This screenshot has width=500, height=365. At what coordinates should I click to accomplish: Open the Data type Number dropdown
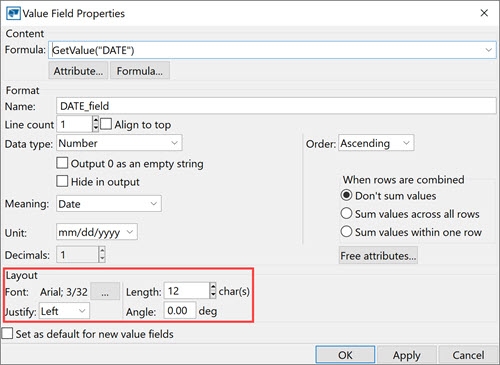click(119, 143)
